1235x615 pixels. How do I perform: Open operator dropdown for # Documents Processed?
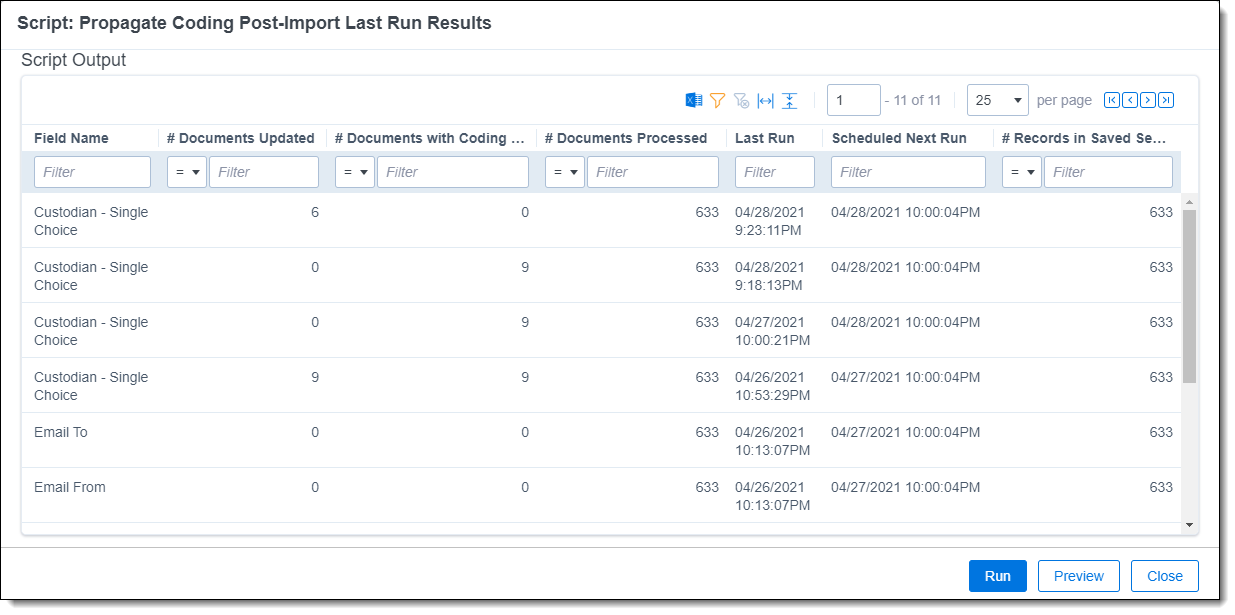tap(565, 172)
